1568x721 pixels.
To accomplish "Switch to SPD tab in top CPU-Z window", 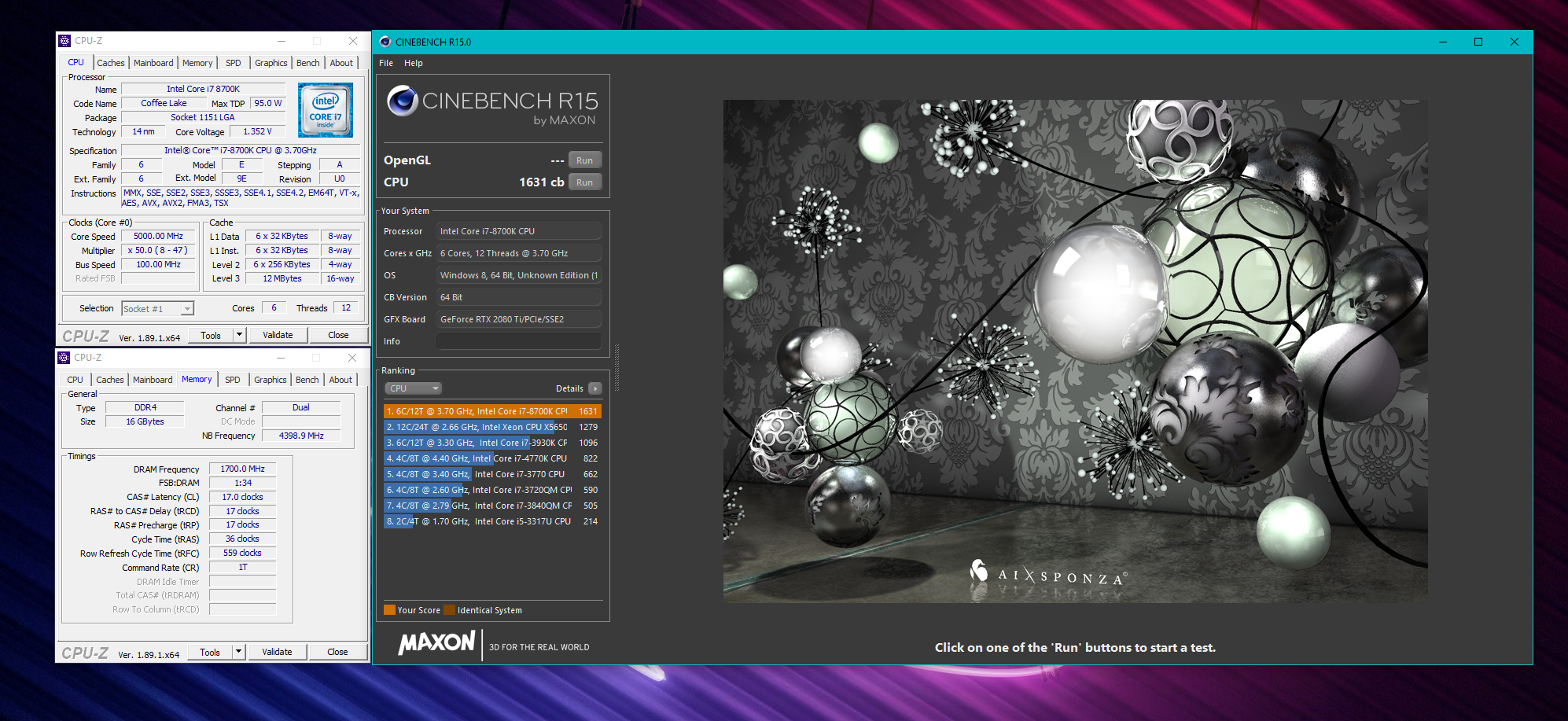I will coord(234,63).
